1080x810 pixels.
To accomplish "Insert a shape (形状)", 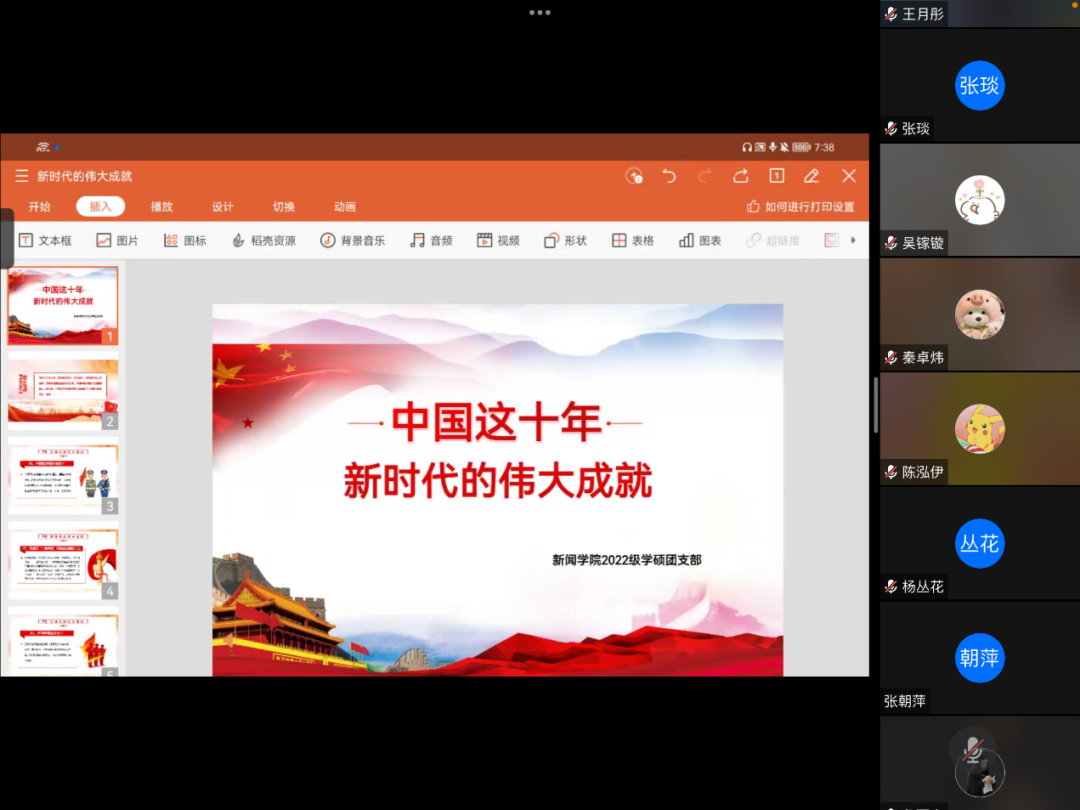I will click(x=565, y=240).
